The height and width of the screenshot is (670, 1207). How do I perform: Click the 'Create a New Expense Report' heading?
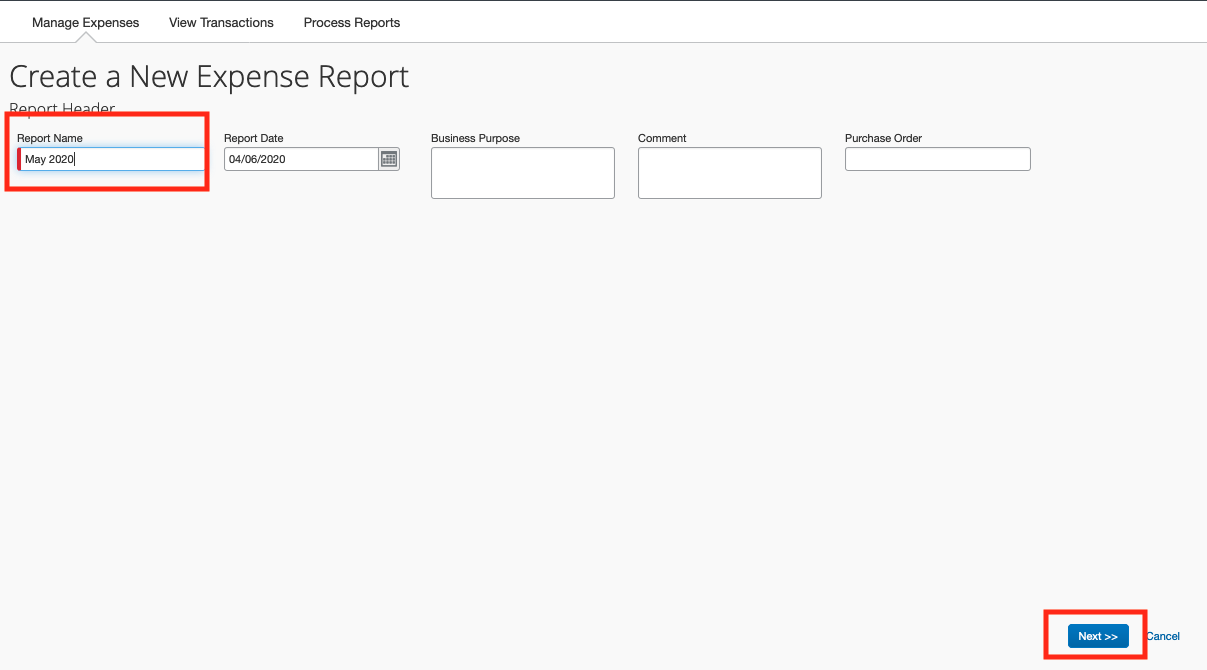[x=209, y=77]
